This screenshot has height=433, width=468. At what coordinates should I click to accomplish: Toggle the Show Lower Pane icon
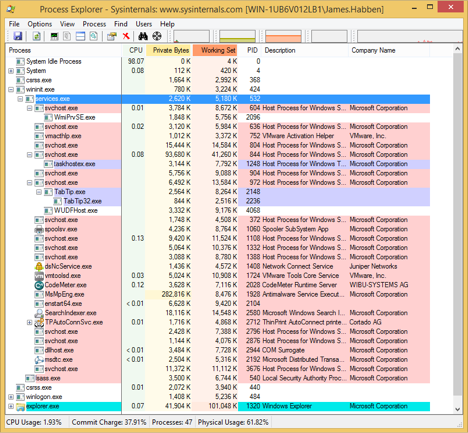pos(80,36)
